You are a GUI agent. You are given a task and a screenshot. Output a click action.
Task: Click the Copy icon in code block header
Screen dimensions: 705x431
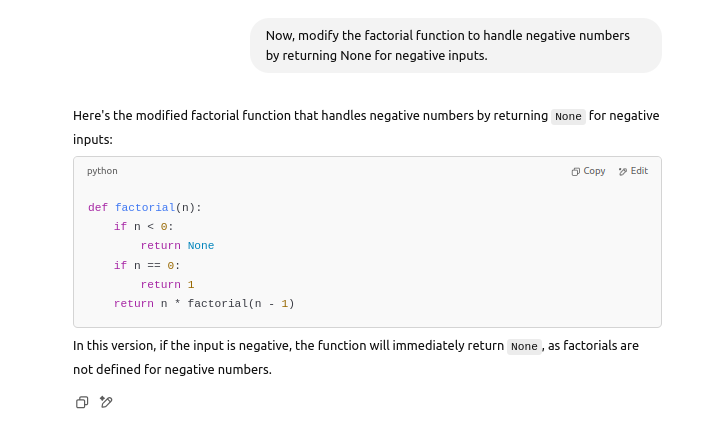(x=576, y=172)
